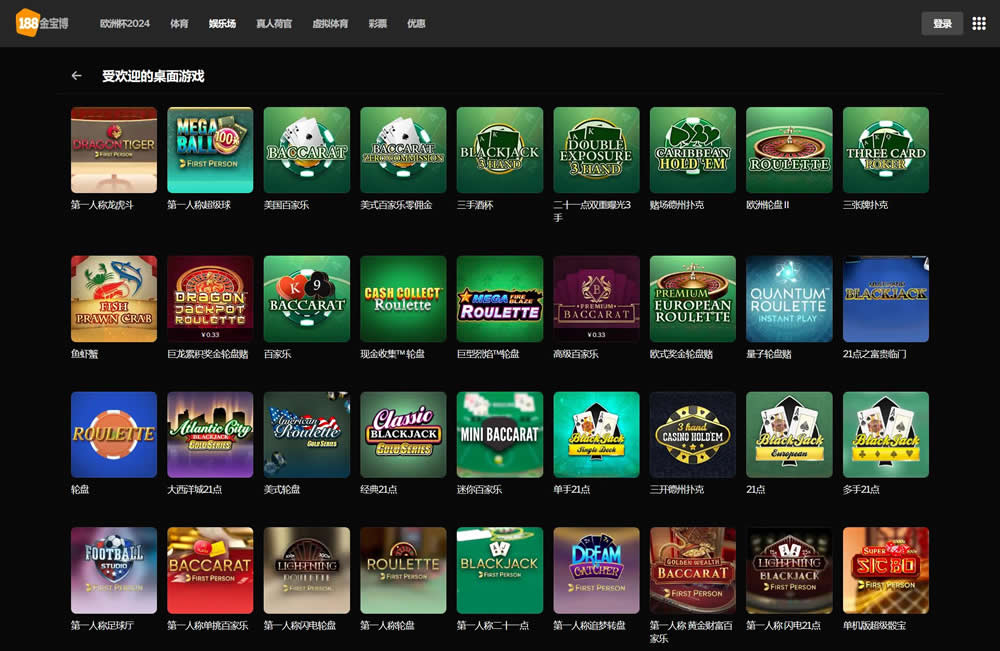
Task: Open the 欧洲杯2024 menu item
Action: [x=124, y=24]
